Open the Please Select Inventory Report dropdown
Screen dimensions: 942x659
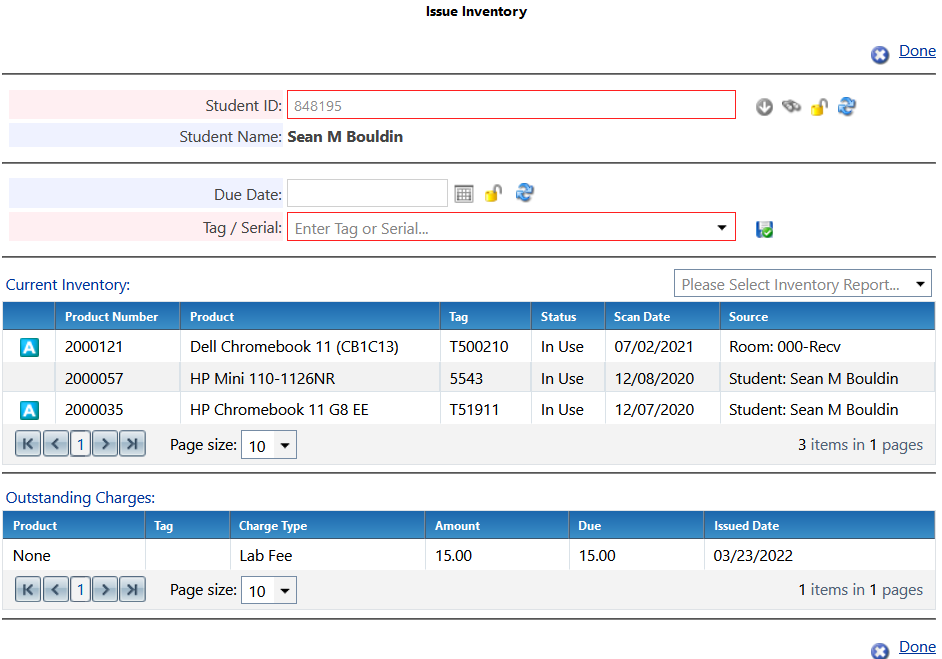[x=802, y=284]
